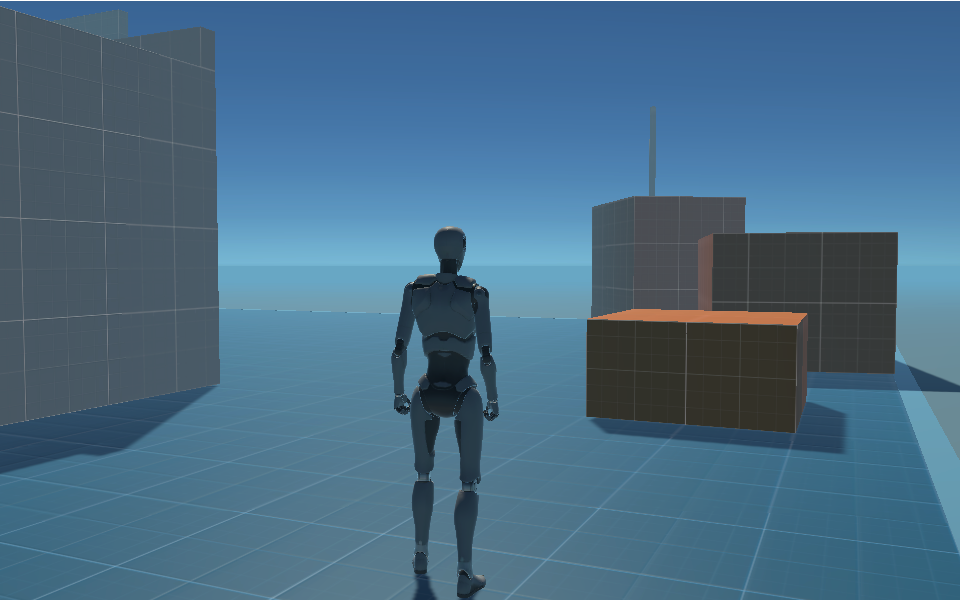Click the robot's right foot

point(469,580)
